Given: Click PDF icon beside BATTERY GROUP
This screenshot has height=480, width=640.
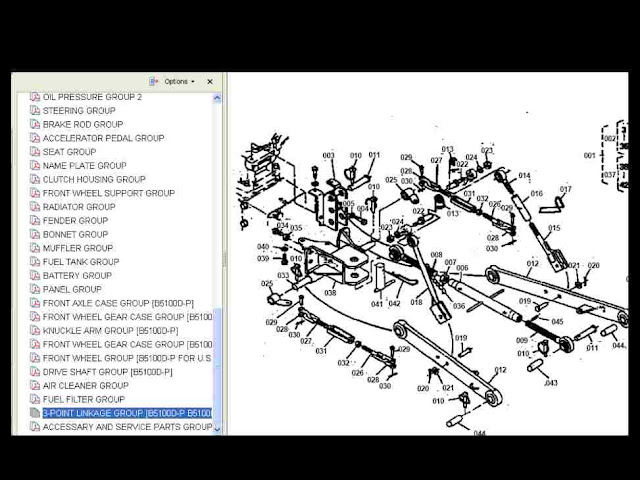Looking at the screenshot, I should tap(35, 276).
